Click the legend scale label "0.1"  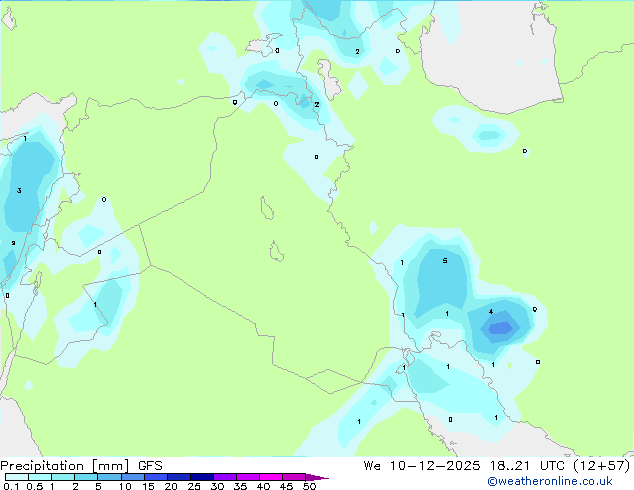click(x=11, y=486)
